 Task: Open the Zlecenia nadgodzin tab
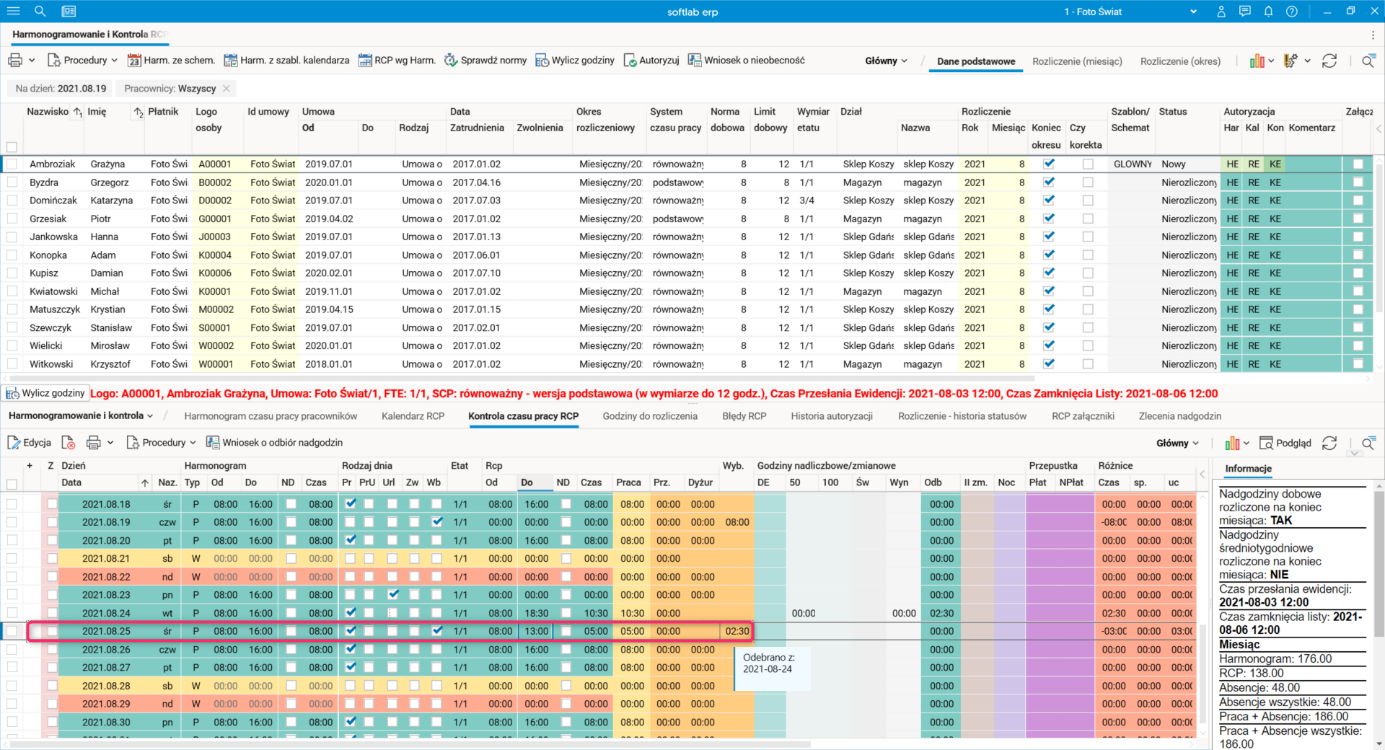coord(1180,415)
